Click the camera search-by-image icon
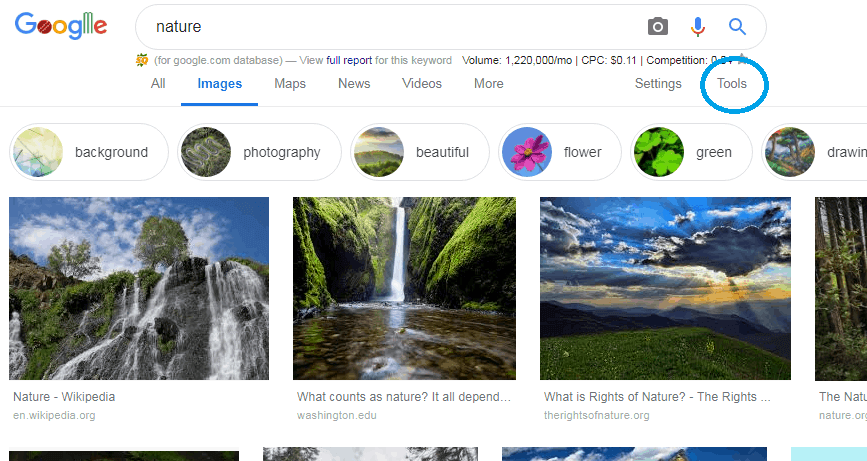The height and width of the screenshot is (461, 867). 657,27
